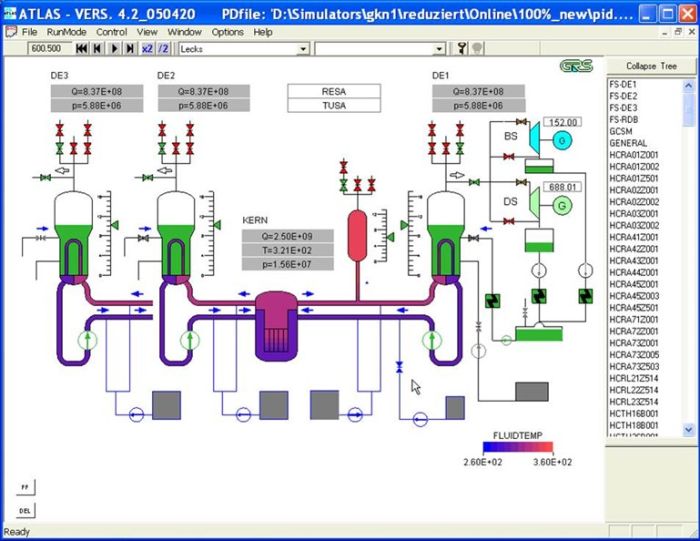Halve speed with /2 button
Screen dimensions: 700x541
[163, 49]
